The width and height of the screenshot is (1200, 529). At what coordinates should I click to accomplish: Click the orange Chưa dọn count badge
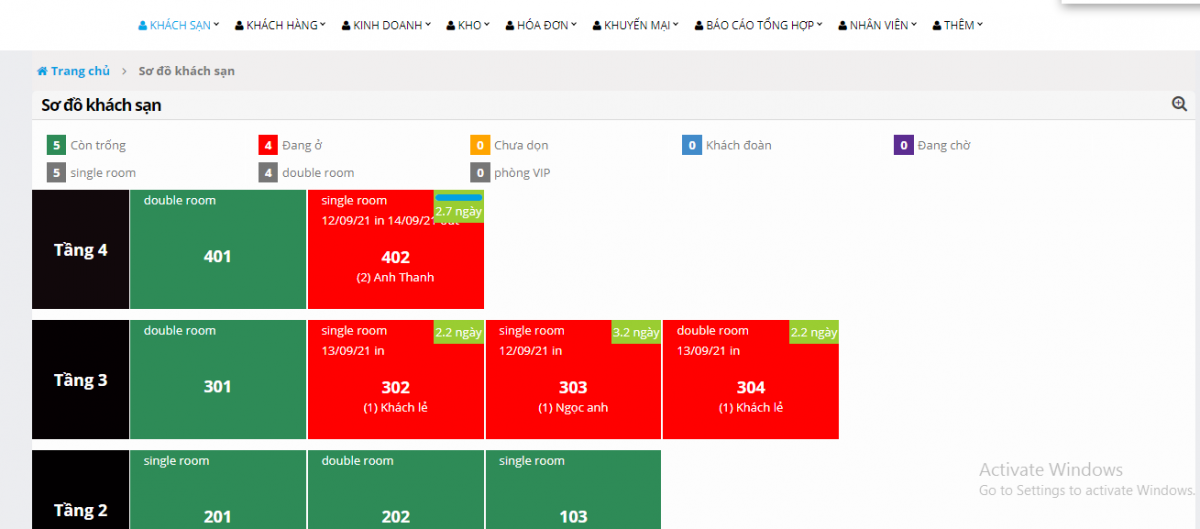click(x=479, y=145)
